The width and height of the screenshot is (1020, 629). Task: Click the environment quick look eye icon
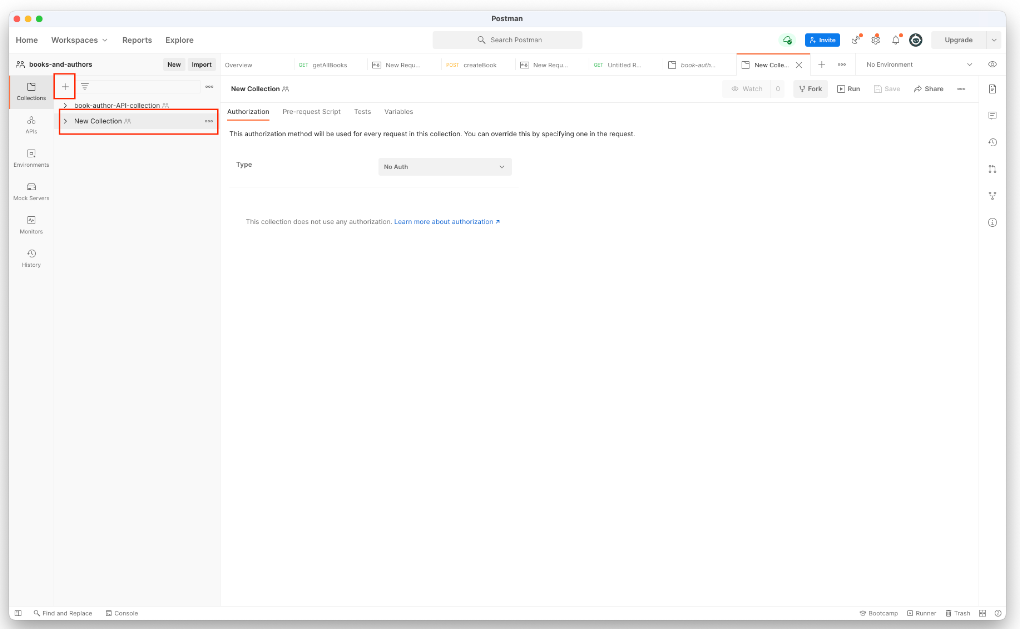(x=992, y=64)
